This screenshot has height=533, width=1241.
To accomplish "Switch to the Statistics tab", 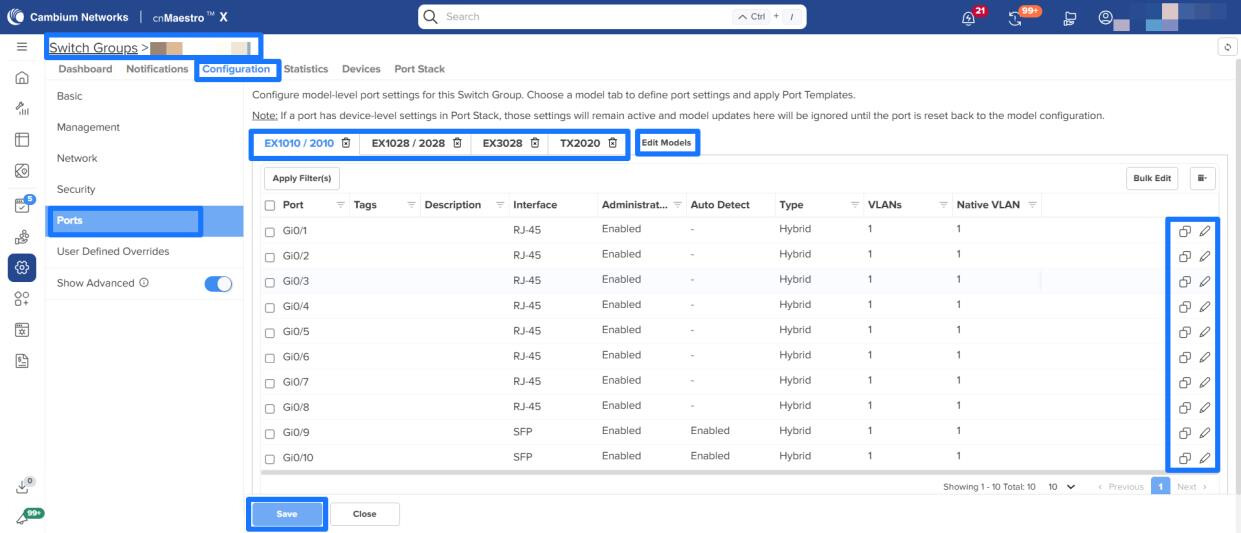I will coord(305,69).
